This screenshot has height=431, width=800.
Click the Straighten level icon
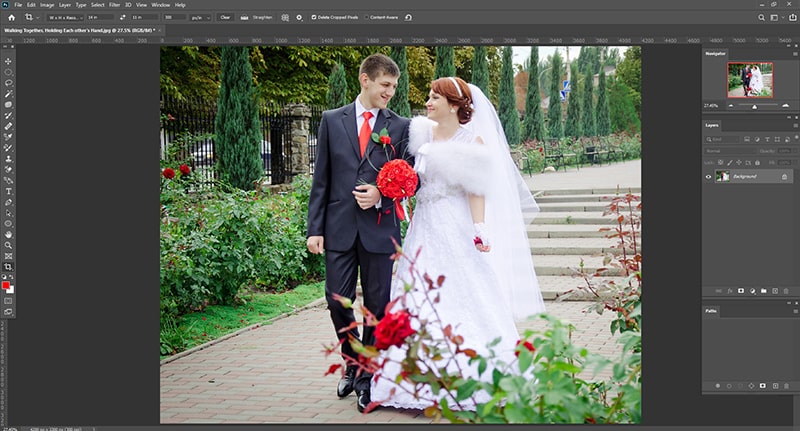pyautogui.click(x=244, y=17)
